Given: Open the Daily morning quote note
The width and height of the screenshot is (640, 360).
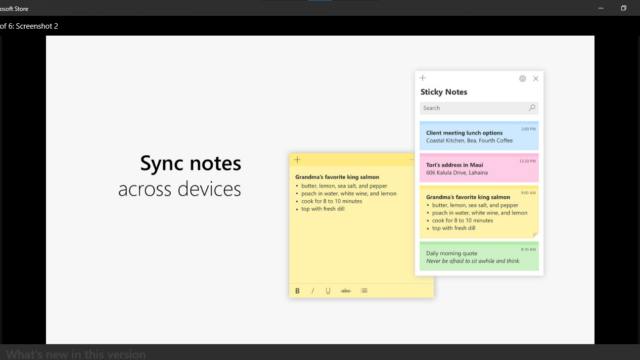Looking at the screenshot, I should click(x=479, y=256).
